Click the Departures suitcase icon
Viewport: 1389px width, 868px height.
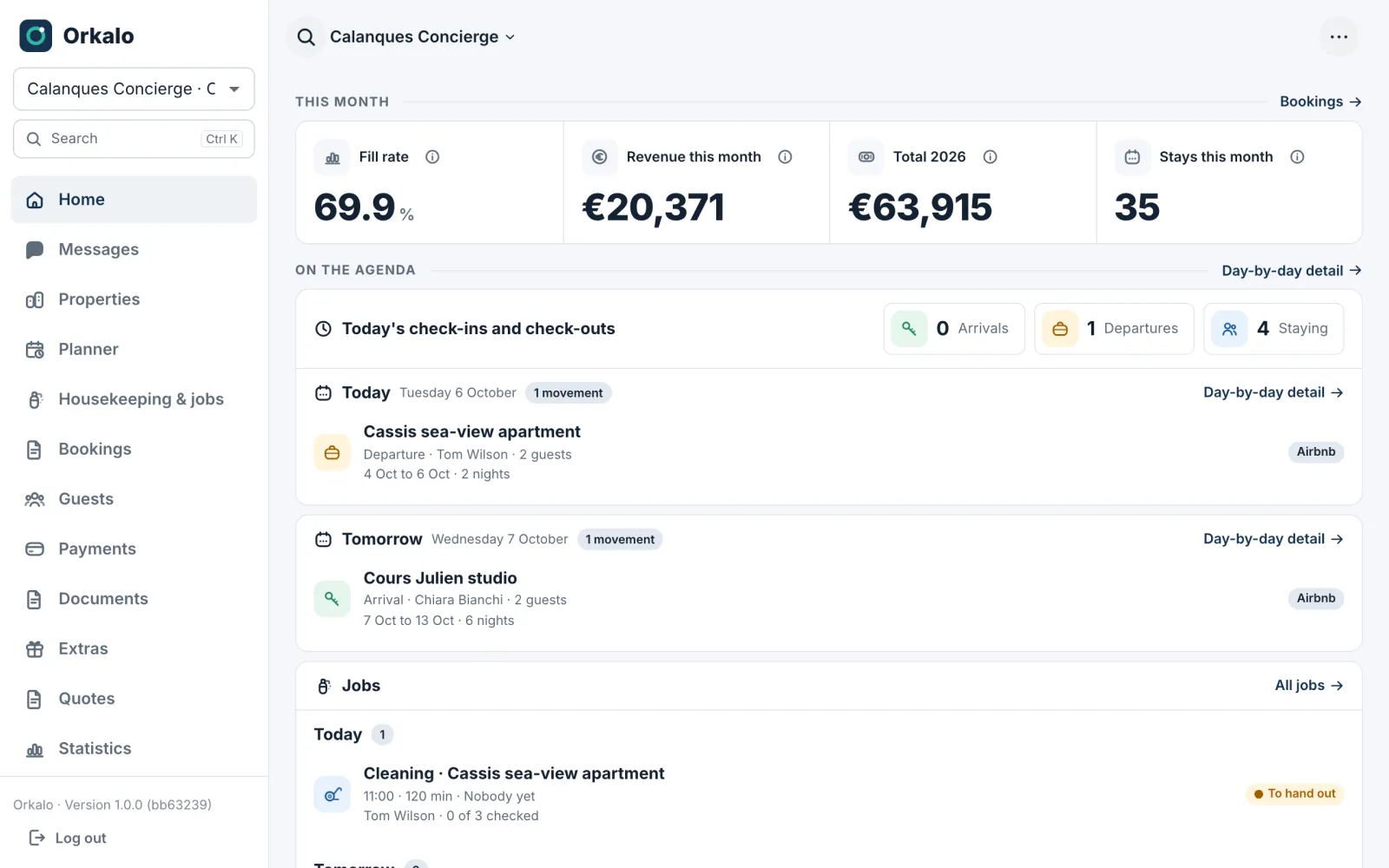tap(1060, 329)
